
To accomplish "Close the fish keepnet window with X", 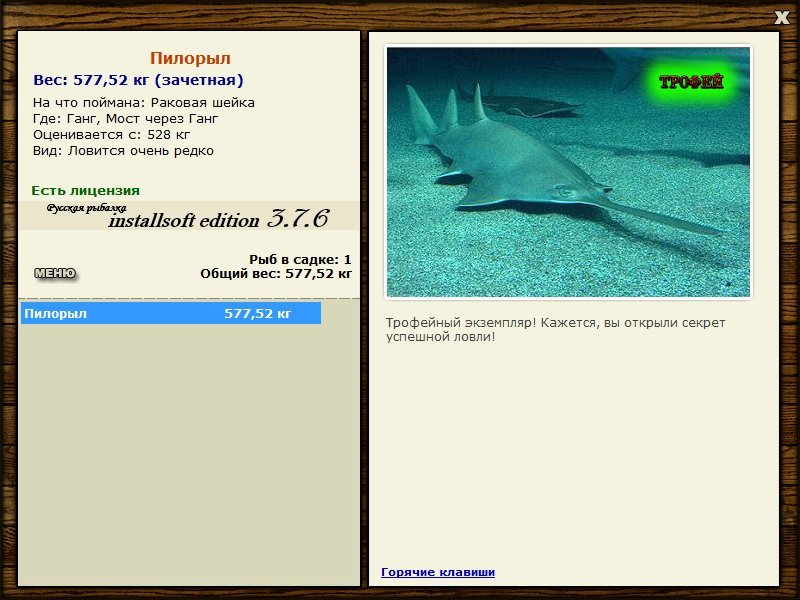I will [781, 17].
